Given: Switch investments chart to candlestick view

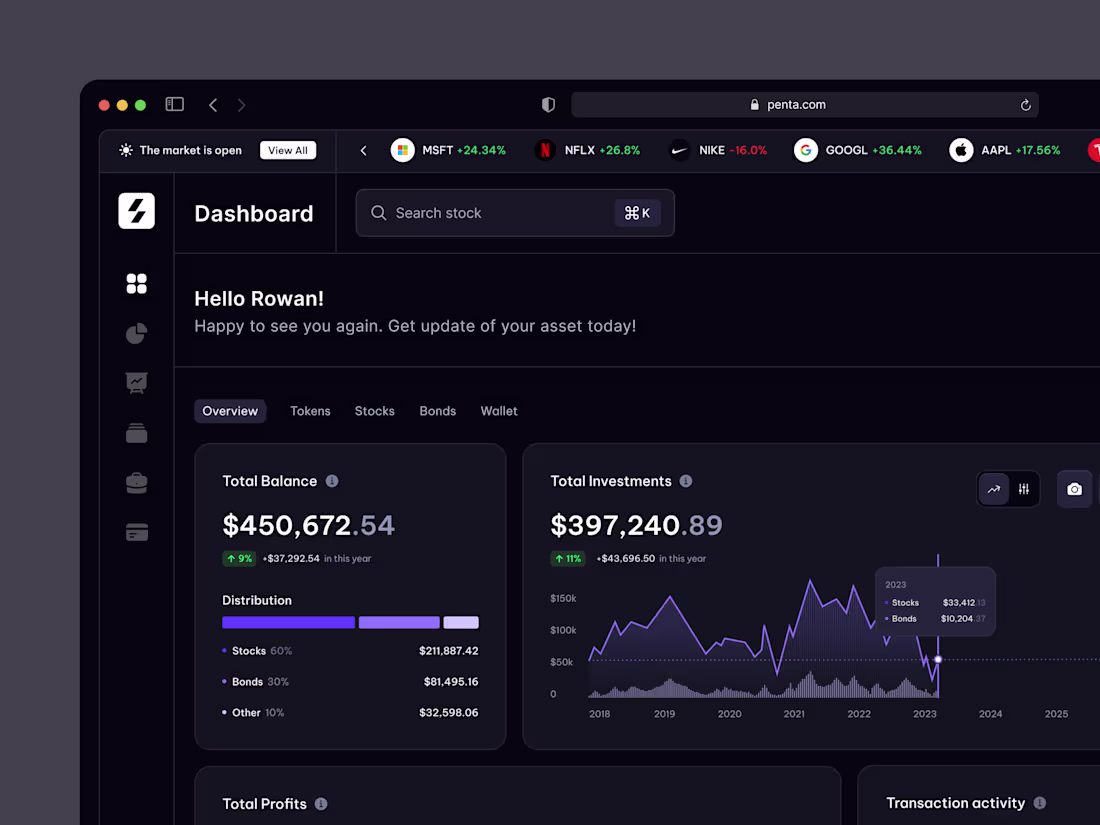Looking at the screenshot, I should [x=1023, y=489].
